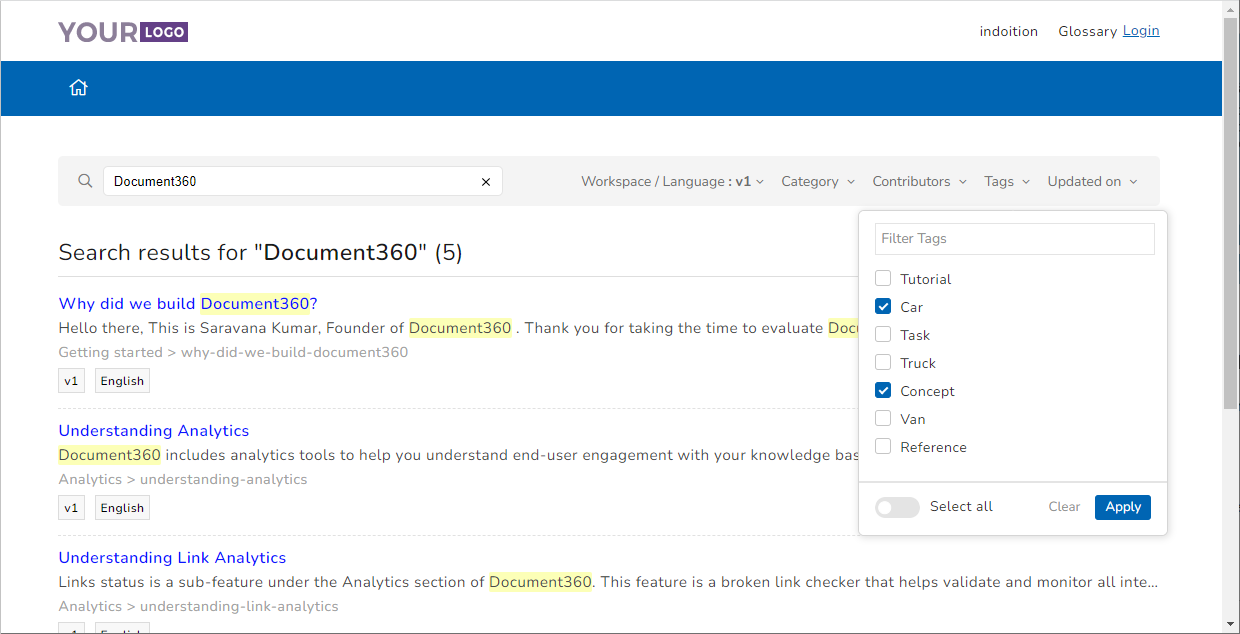1240x634 pixels.
Task: Click v1 badge under 'Why did we build'
Action: [71, 380]
